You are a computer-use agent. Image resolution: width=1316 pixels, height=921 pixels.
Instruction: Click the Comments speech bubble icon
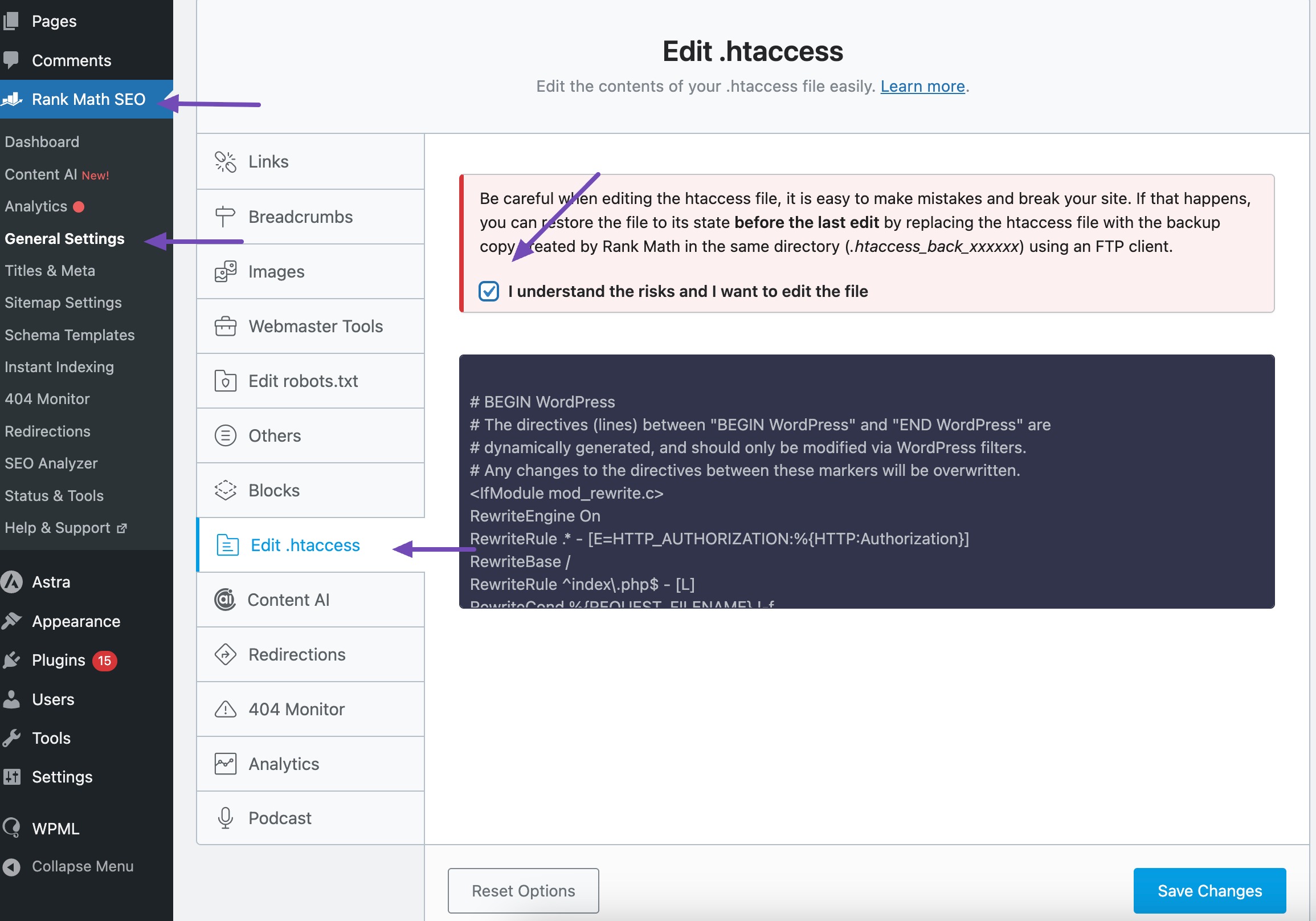click(x=10, y=60)
